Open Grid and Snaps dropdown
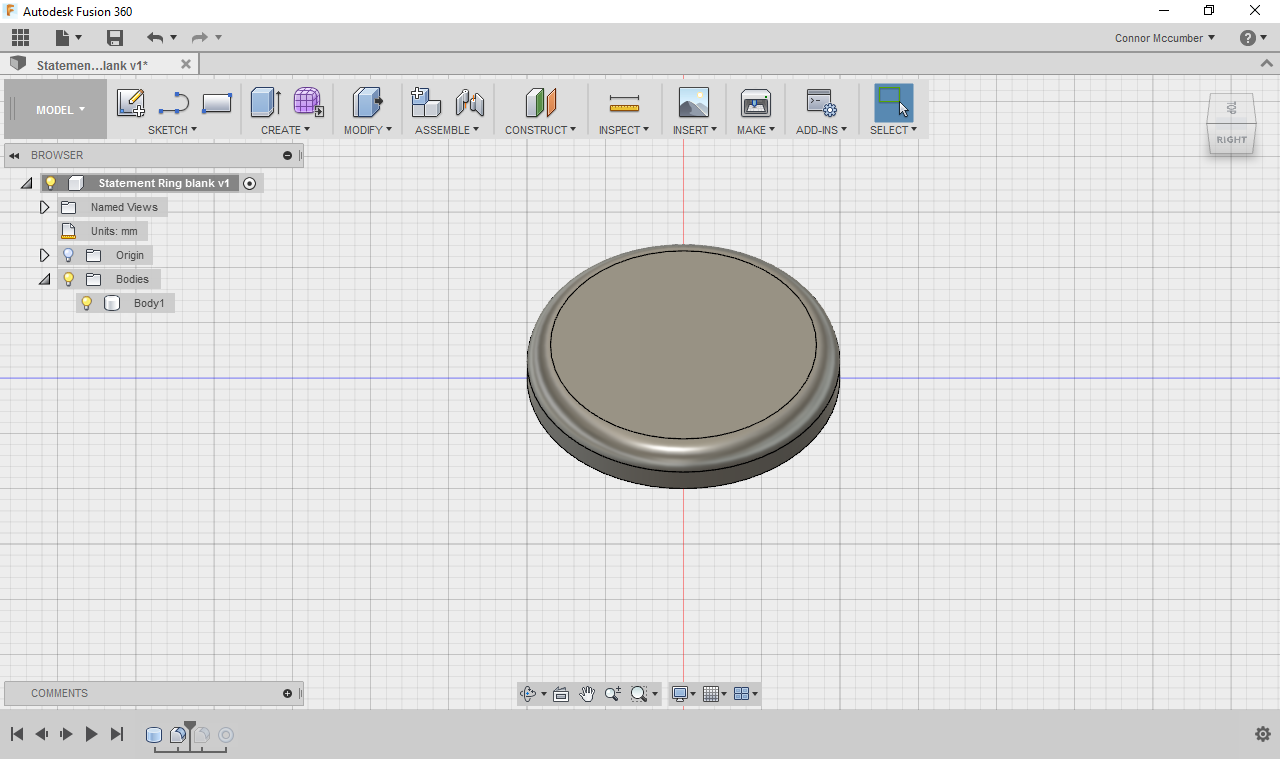The width and height of the screenshot is (1280, 759). 714,694
